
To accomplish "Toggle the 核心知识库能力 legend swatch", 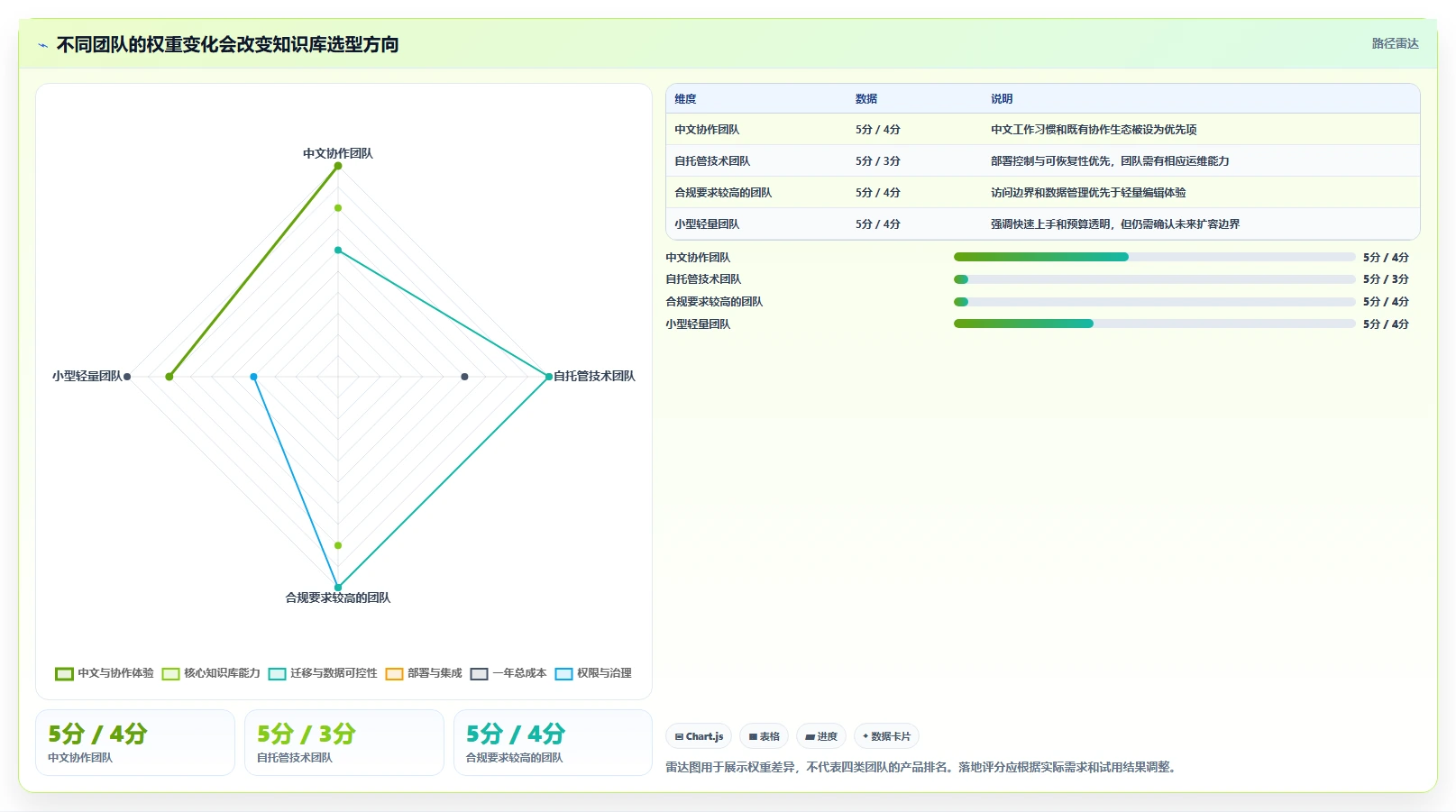I will (x=170, y=674).
